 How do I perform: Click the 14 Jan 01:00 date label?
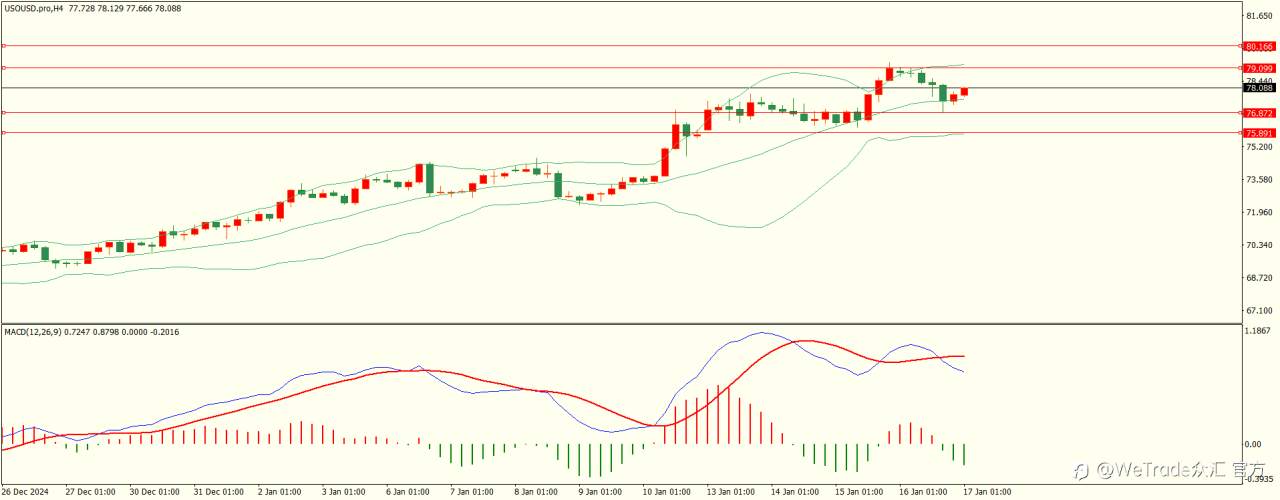[794, 492]
